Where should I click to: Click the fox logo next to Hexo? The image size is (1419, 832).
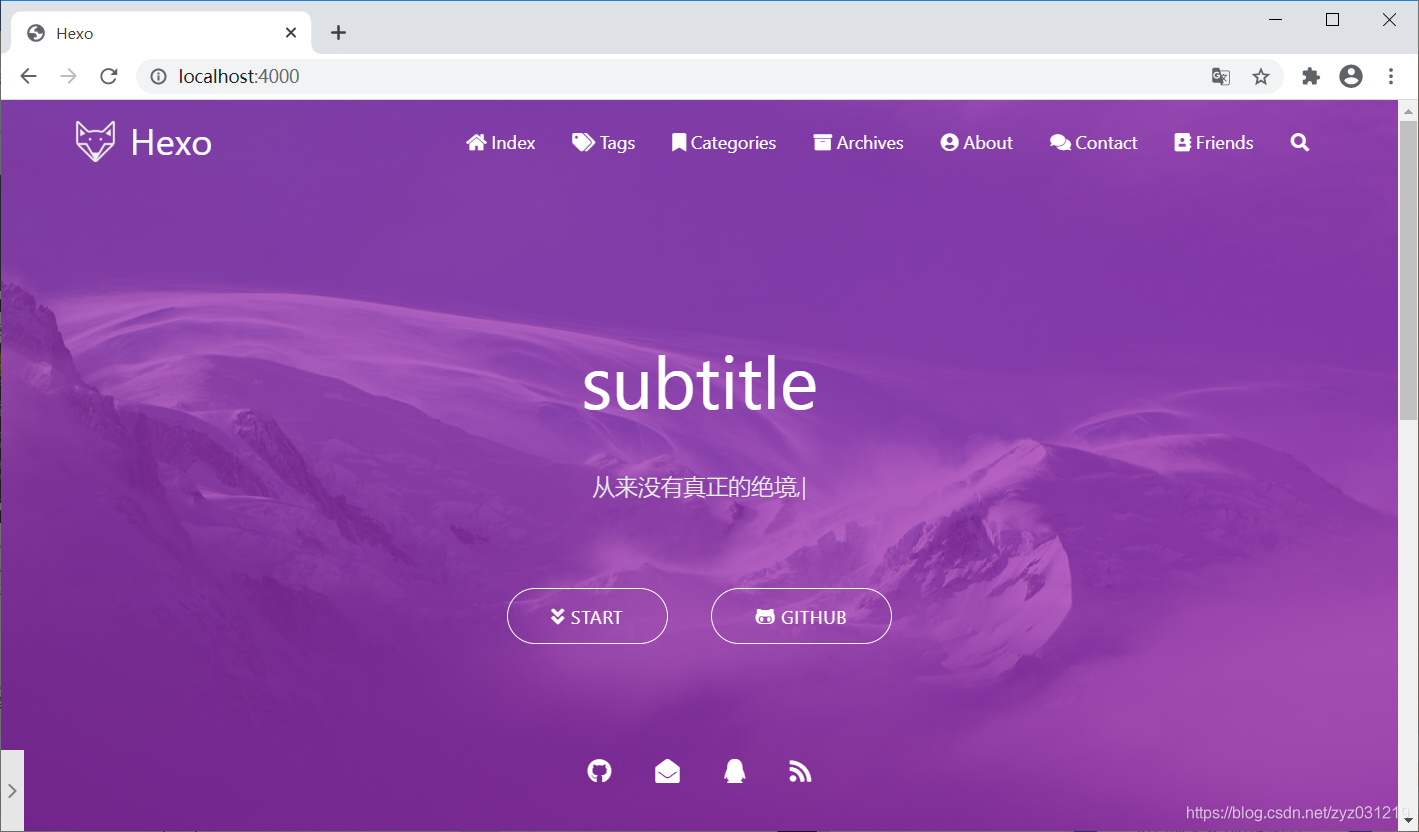tap(95, 142)
